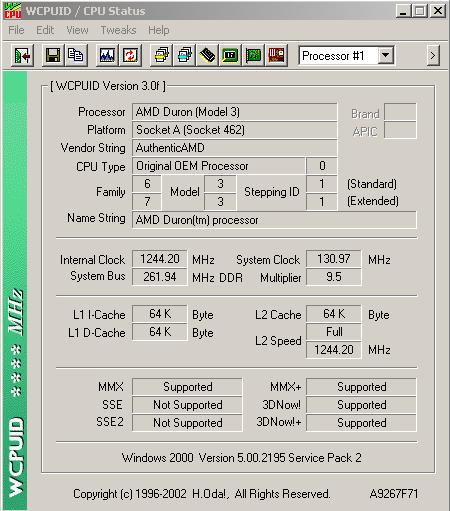Click the L1 D-Cache 64 K value
450x511 pixels.
(x=160, y=332)
